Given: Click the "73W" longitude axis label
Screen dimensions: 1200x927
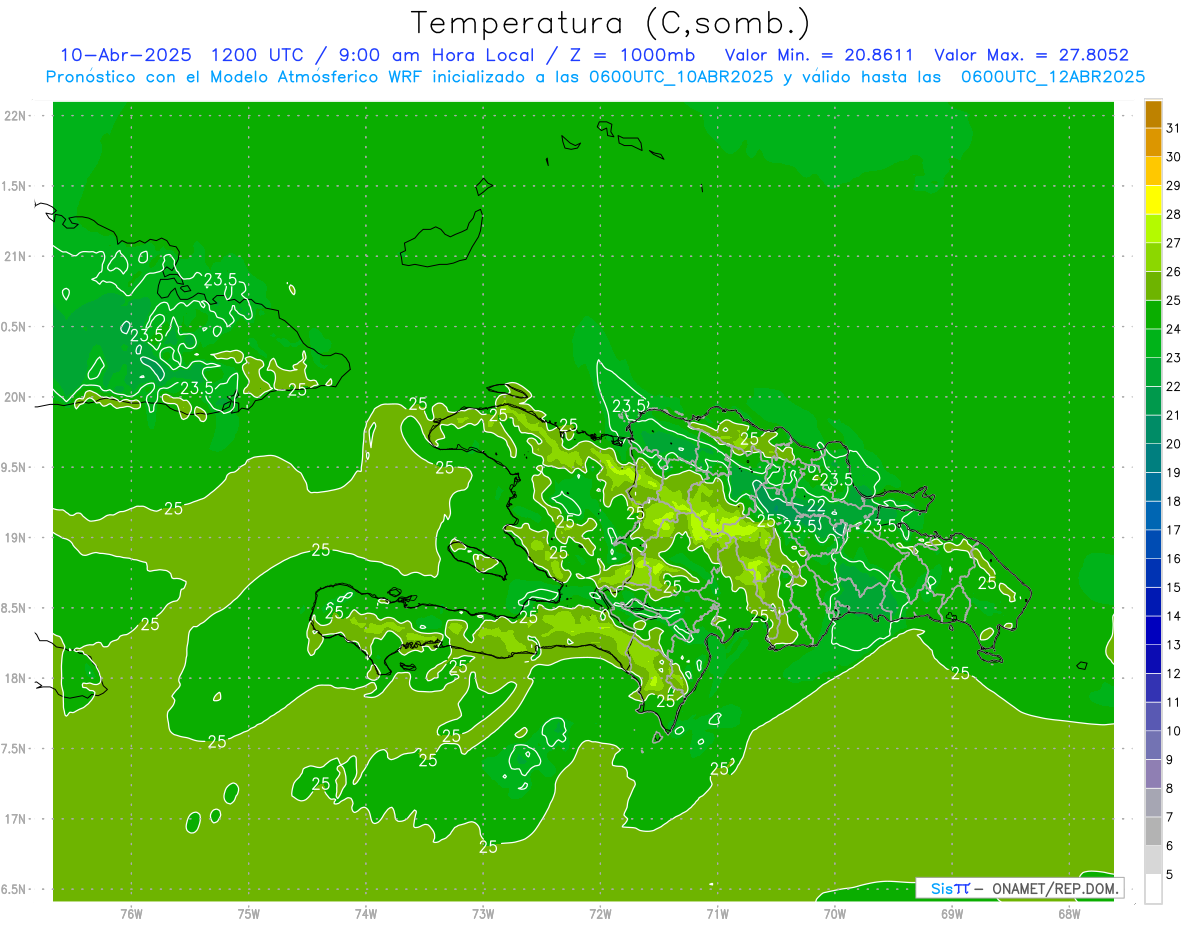Looking at the screenshot, I should (483, 914).
